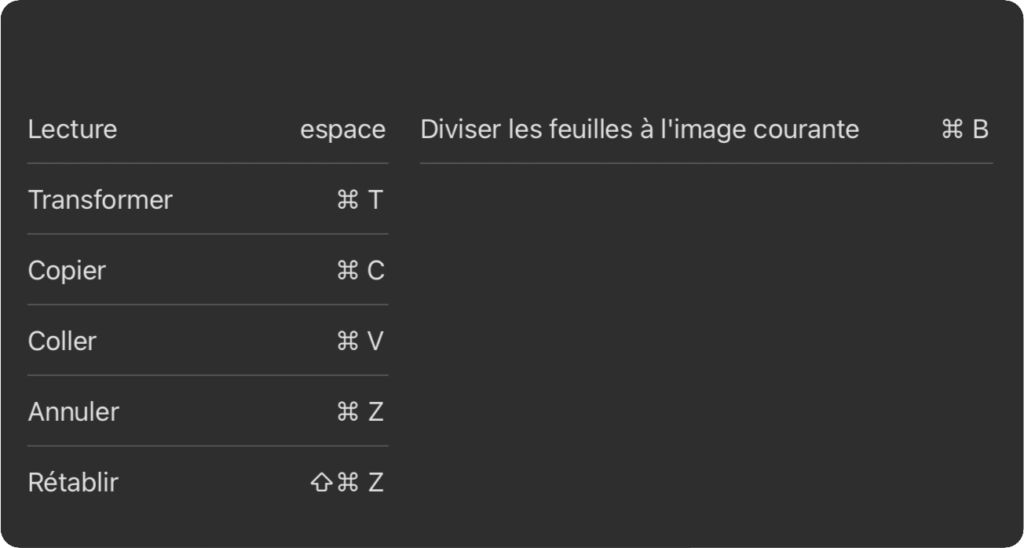
Task: Select the Lecture shortcut entry
Action: (x=208, y=129)
